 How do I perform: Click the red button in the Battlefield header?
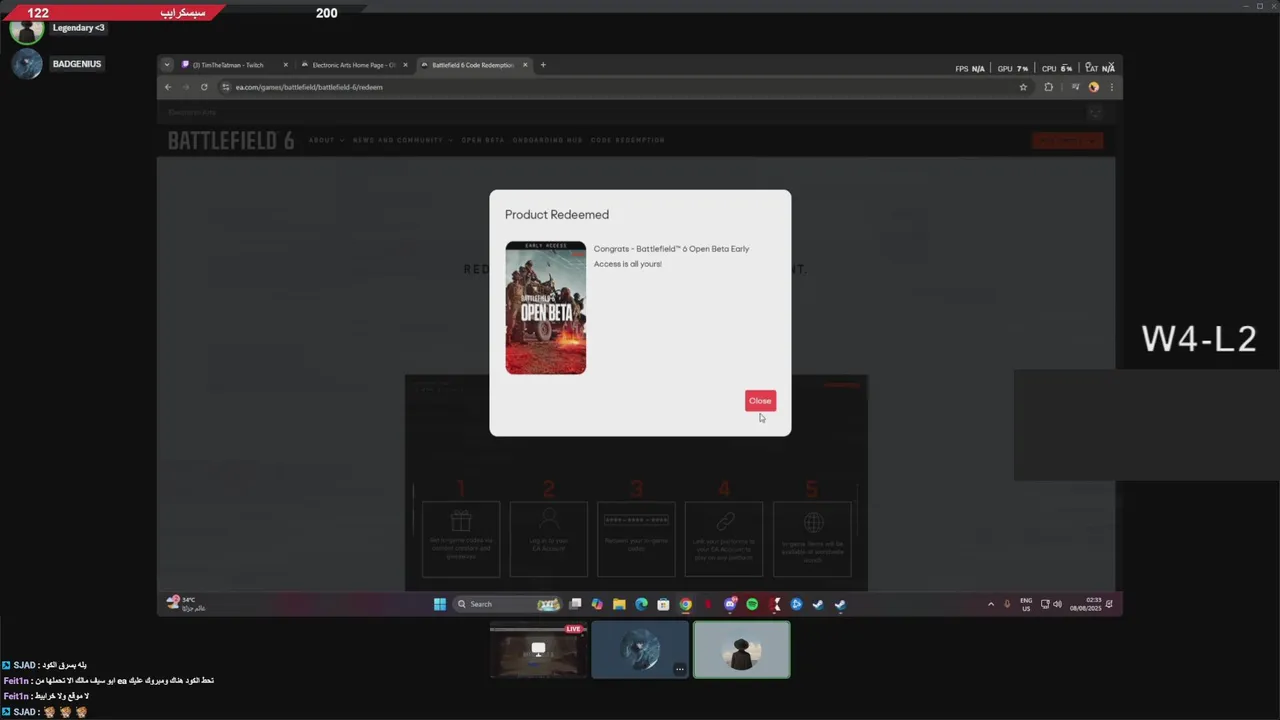(x=1067, y=140)
